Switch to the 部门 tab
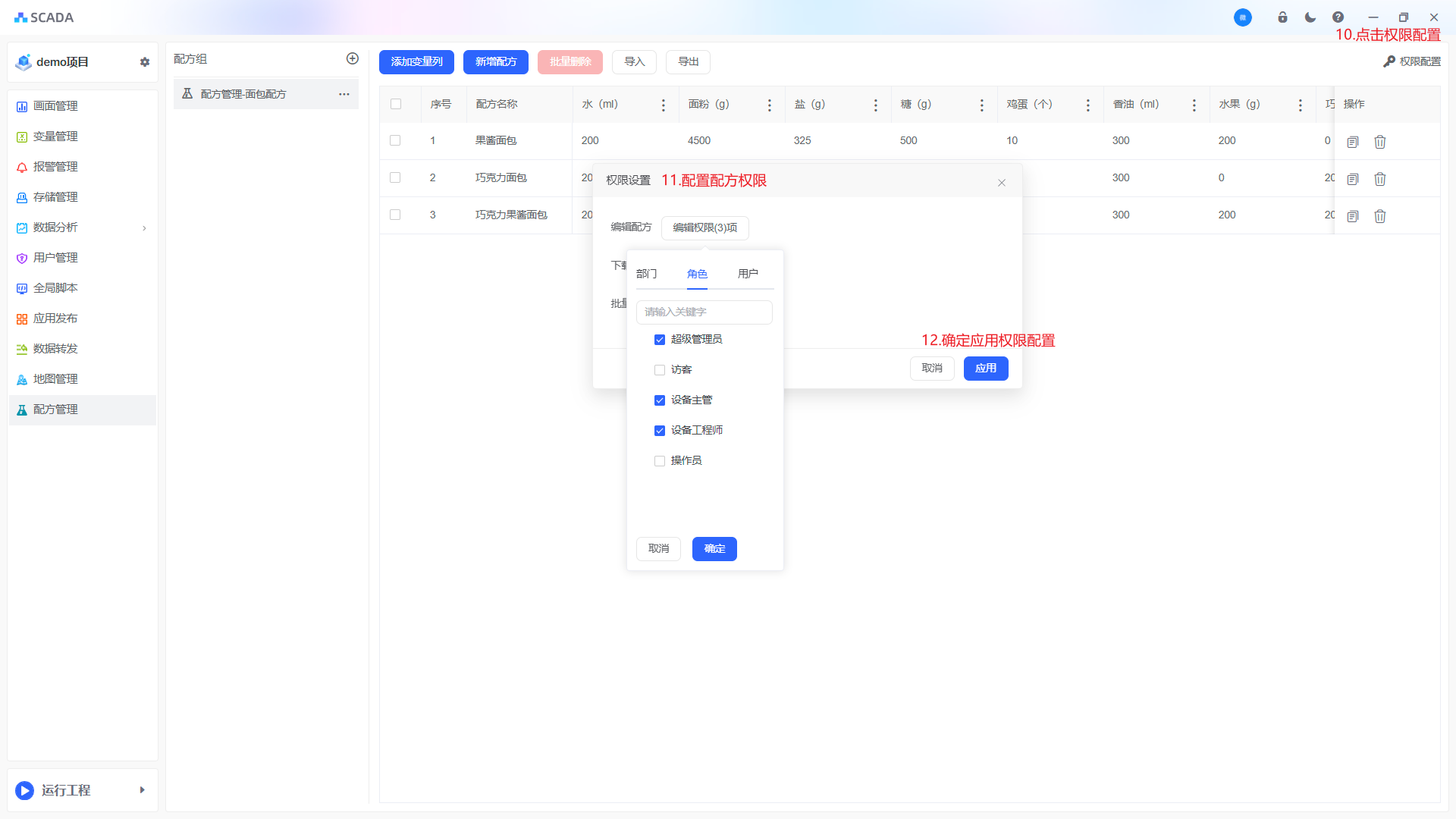Viewport: 1456px width, 819px height. (x=647, y=274)
